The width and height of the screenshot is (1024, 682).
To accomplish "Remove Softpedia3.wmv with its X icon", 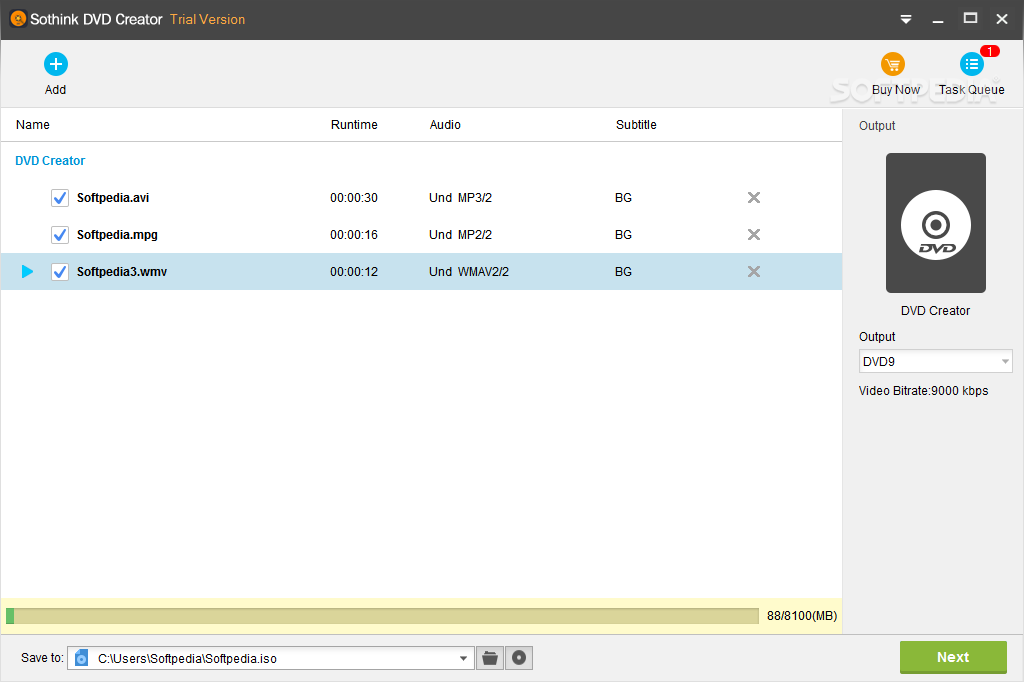I will (x=754, y=271).
